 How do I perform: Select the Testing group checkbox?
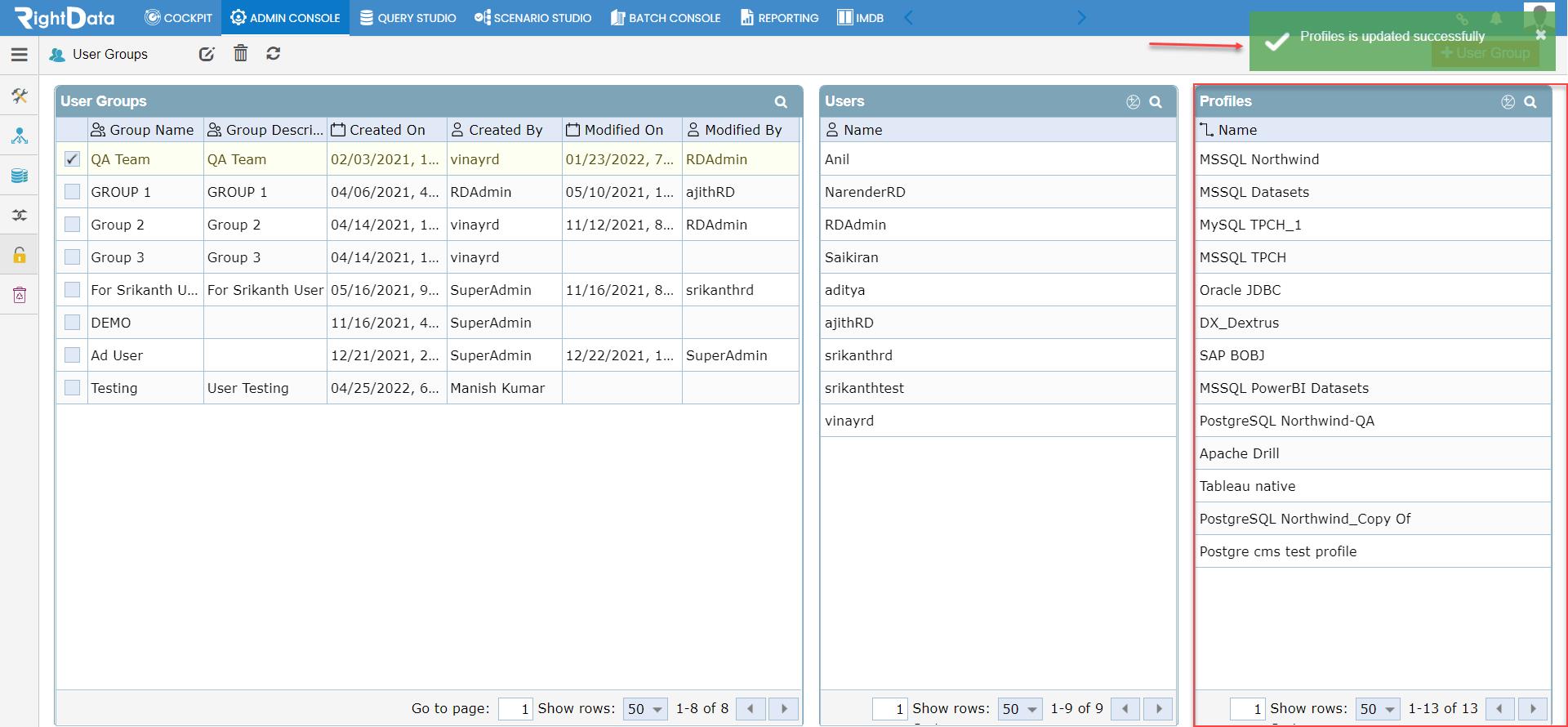(x=72, y=388)
